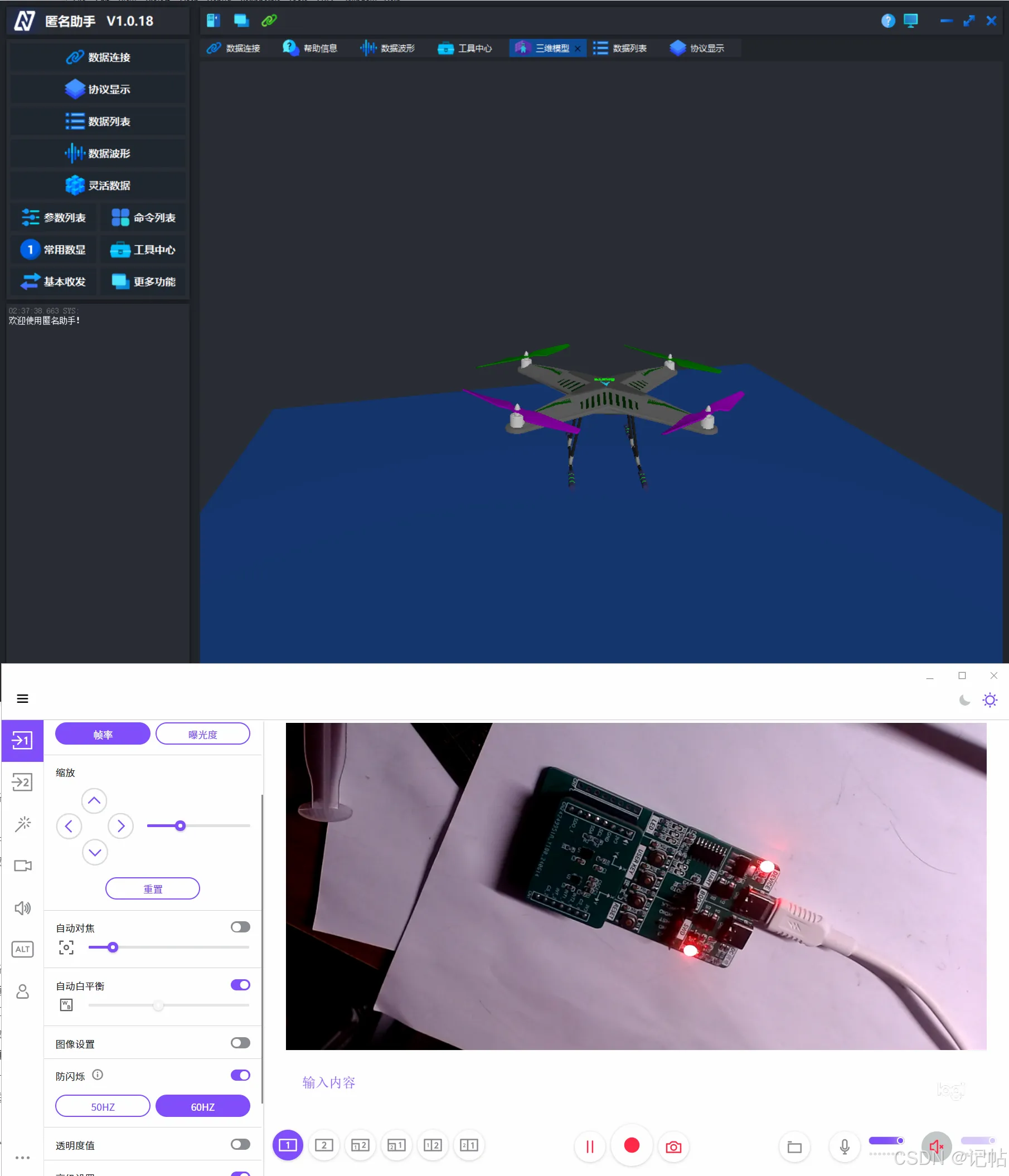Click the 重置 button

(x=153, y=889)
